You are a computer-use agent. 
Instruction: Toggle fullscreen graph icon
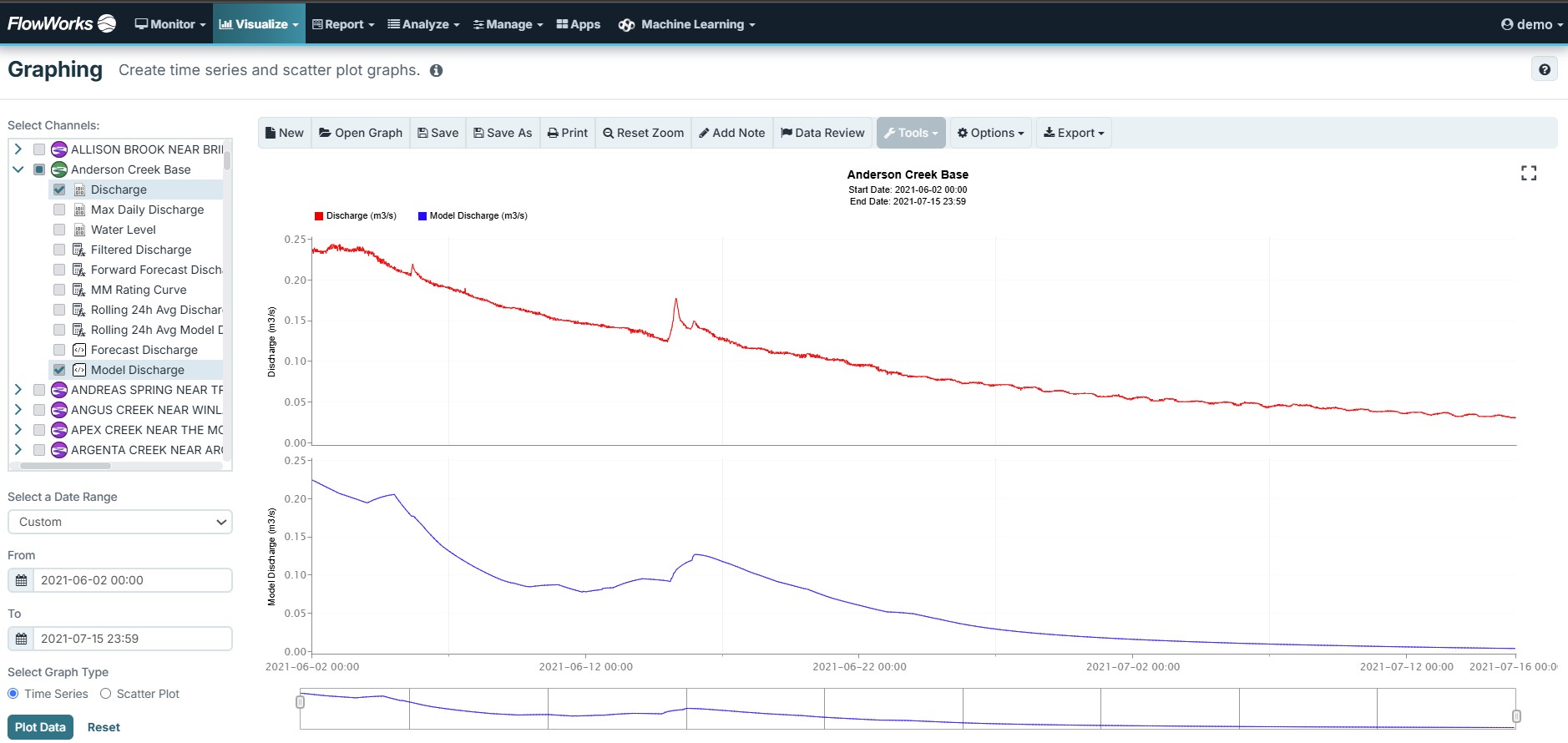(1529, 173)
